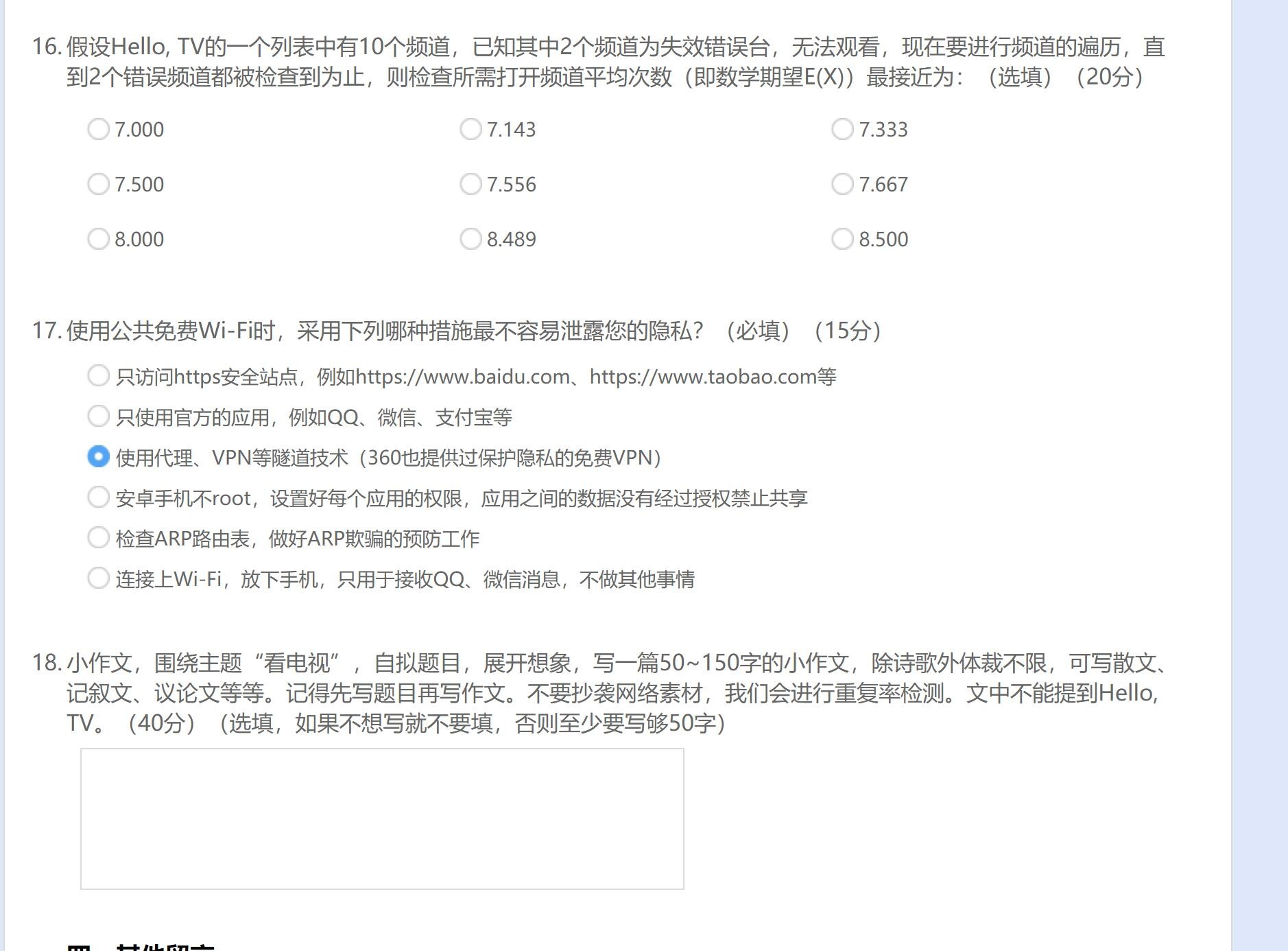Select the 7.000 answer option

click(99, 129)
